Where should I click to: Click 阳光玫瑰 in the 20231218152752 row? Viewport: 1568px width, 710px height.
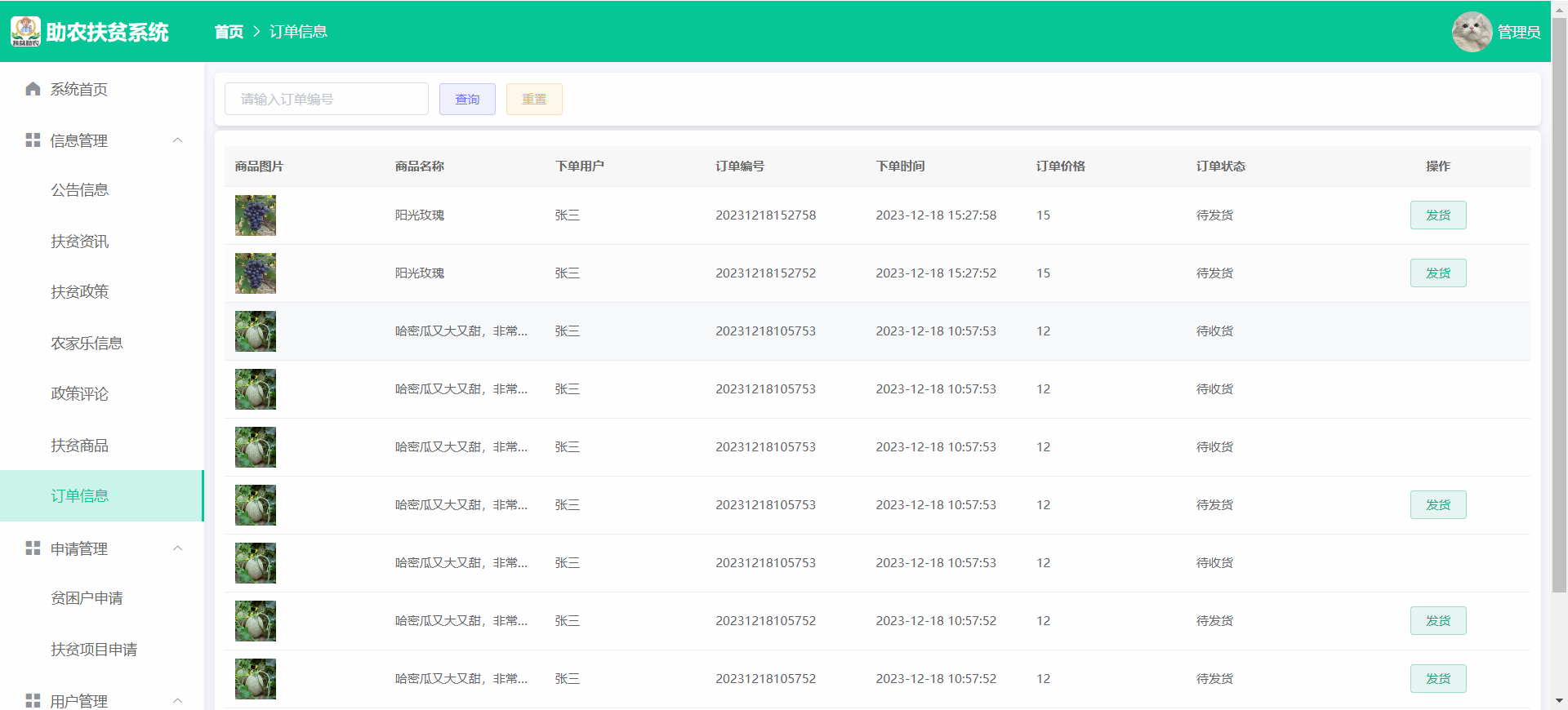tap(420, 273)
